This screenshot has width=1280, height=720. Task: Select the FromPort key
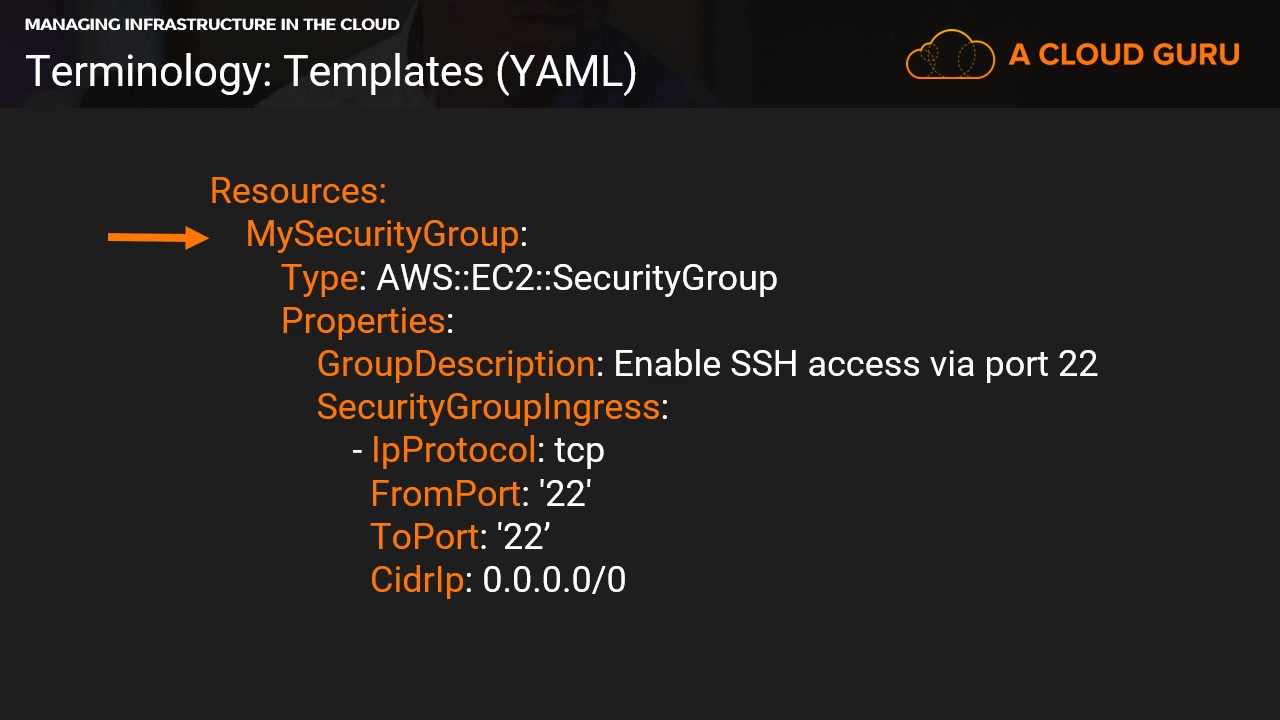pyautogui.click(x=445, y=494)
